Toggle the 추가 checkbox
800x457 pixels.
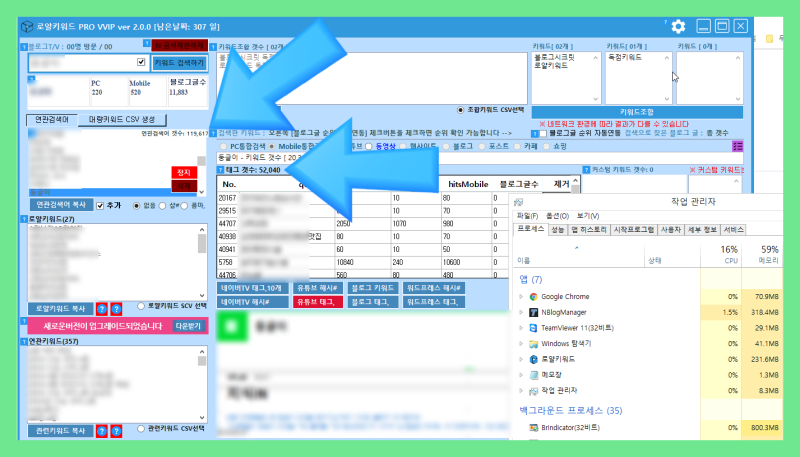(100, 206)
